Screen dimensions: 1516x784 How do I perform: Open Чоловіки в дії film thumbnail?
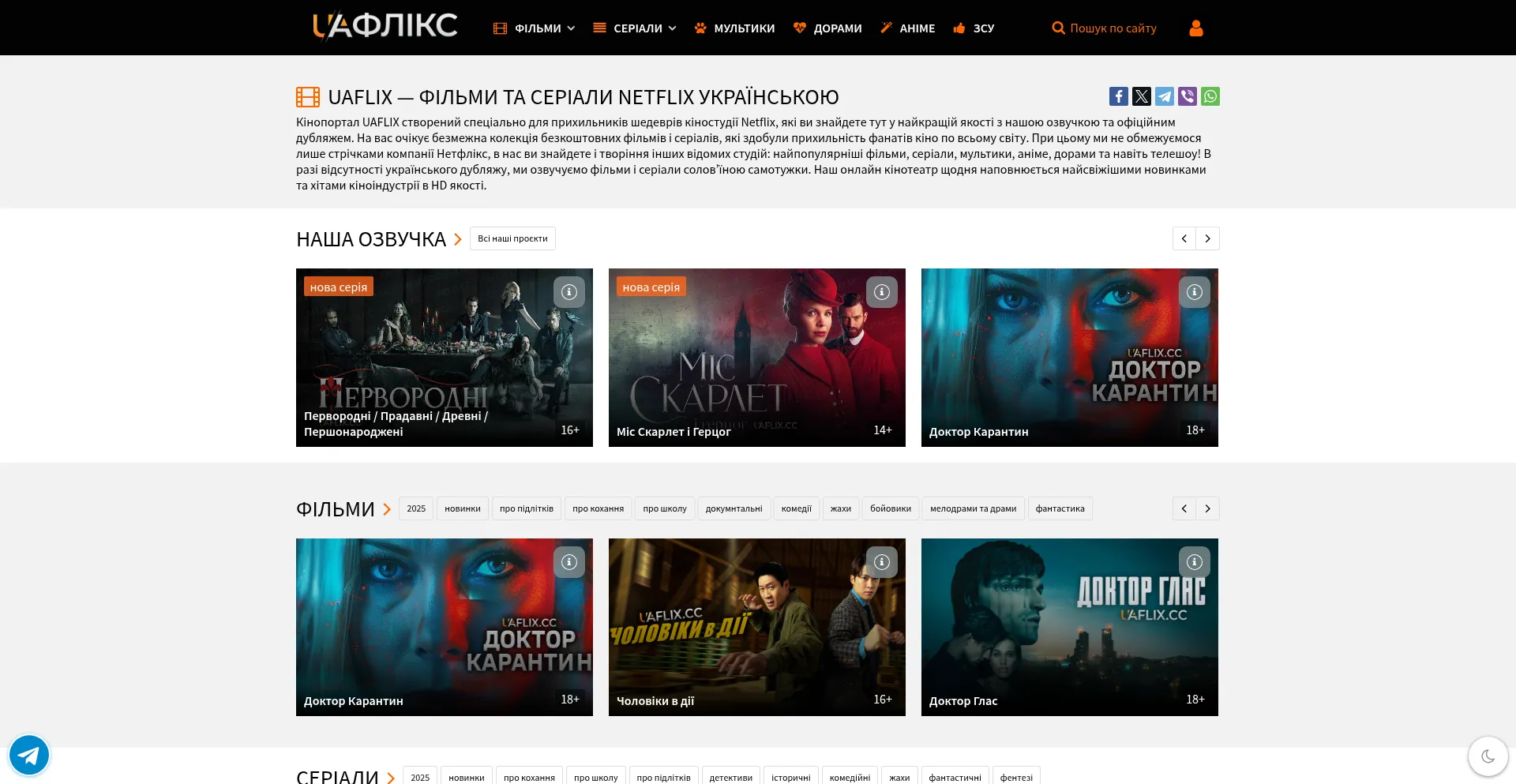pyautogui.click(x=757, y=628)
